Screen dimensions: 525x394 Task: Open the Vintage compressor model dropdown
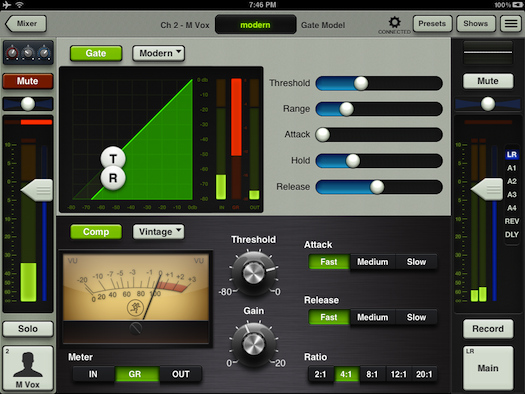pyautogui.click(x=158, y=232)
